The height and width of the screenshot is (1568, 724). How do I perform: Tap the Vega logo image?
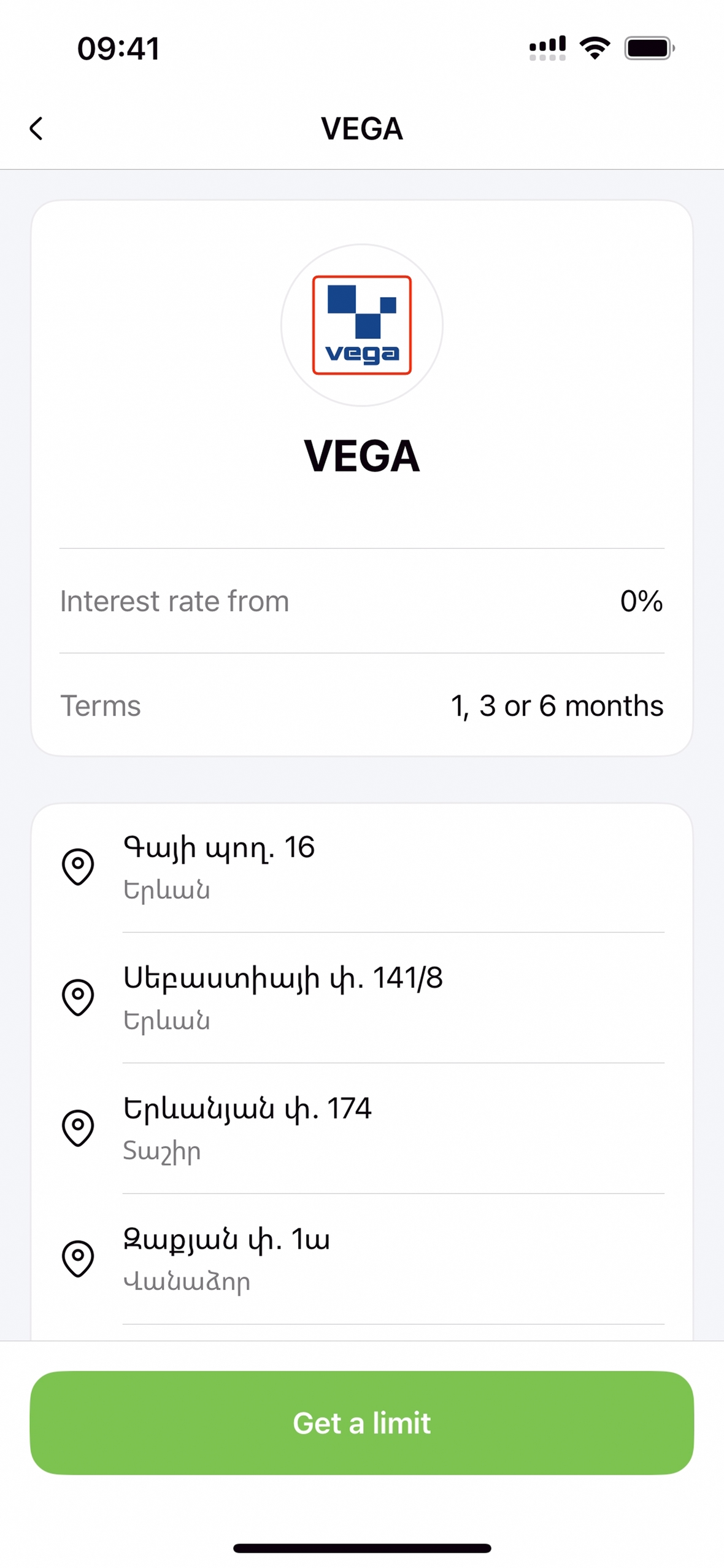click(x=361, y=325)
